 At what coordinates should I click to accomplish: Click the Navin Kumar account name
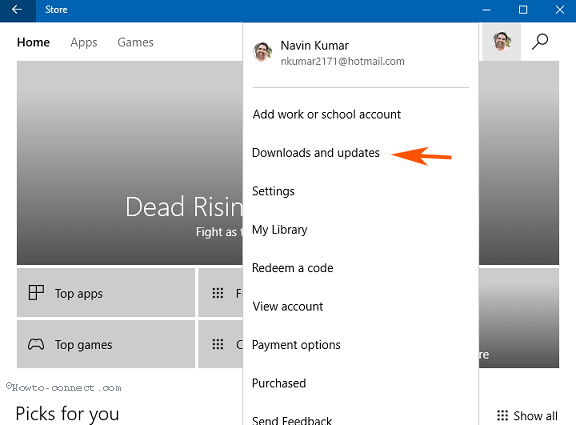[314, 46]
